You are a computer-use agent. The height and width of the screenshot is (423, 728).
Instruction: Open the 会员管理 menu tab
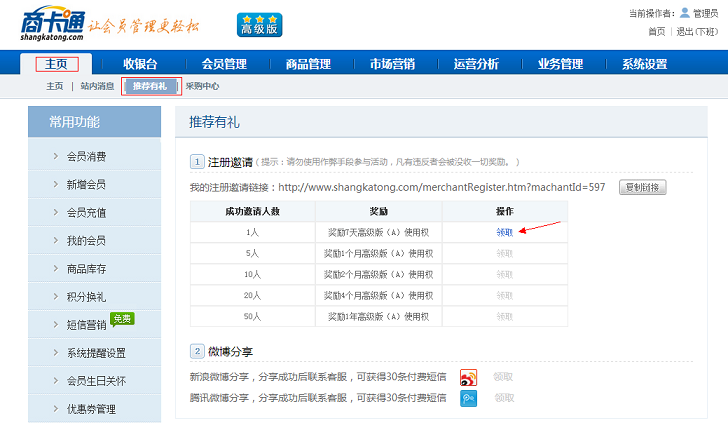tap(224, 64)
